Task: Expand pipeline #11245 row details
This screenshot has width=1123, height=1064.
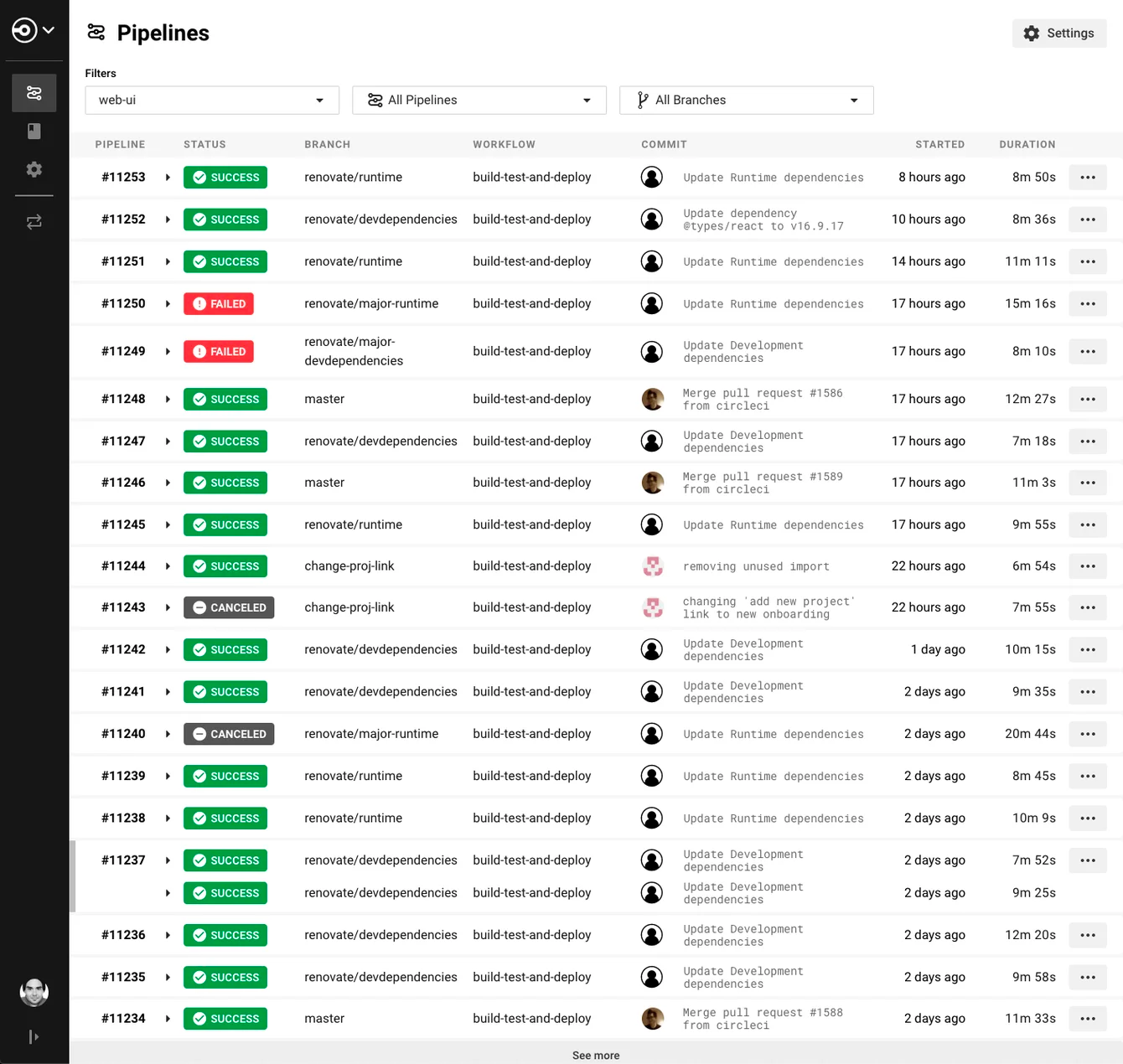Action: tap(168, 524)
